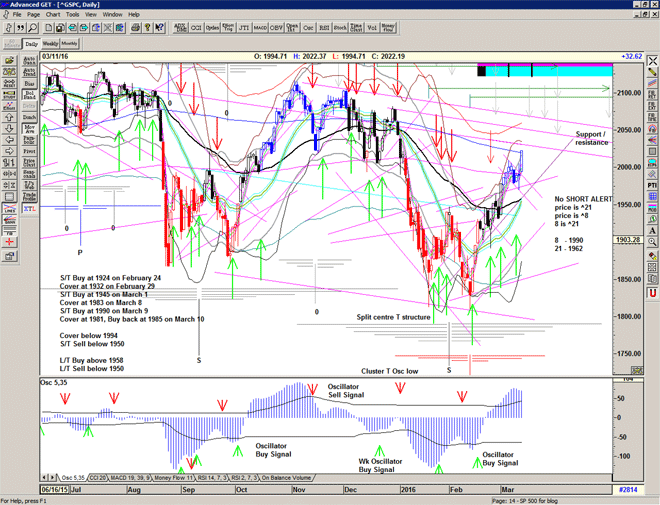
Task: Open the Tools menu
Action: (x=72, y=15)
